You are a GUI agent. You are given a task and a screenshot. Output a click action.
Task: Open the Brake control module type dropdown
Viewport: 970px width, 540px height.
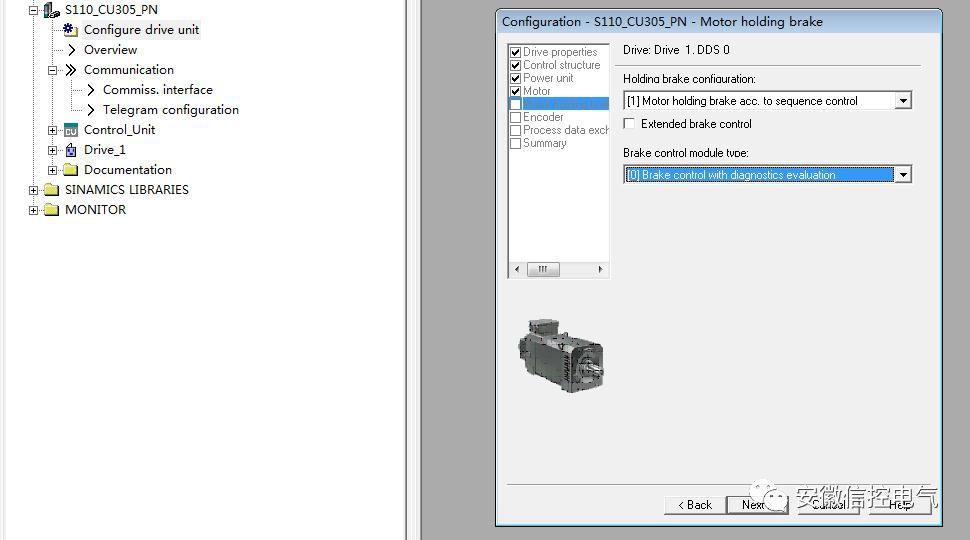[903, 175]
